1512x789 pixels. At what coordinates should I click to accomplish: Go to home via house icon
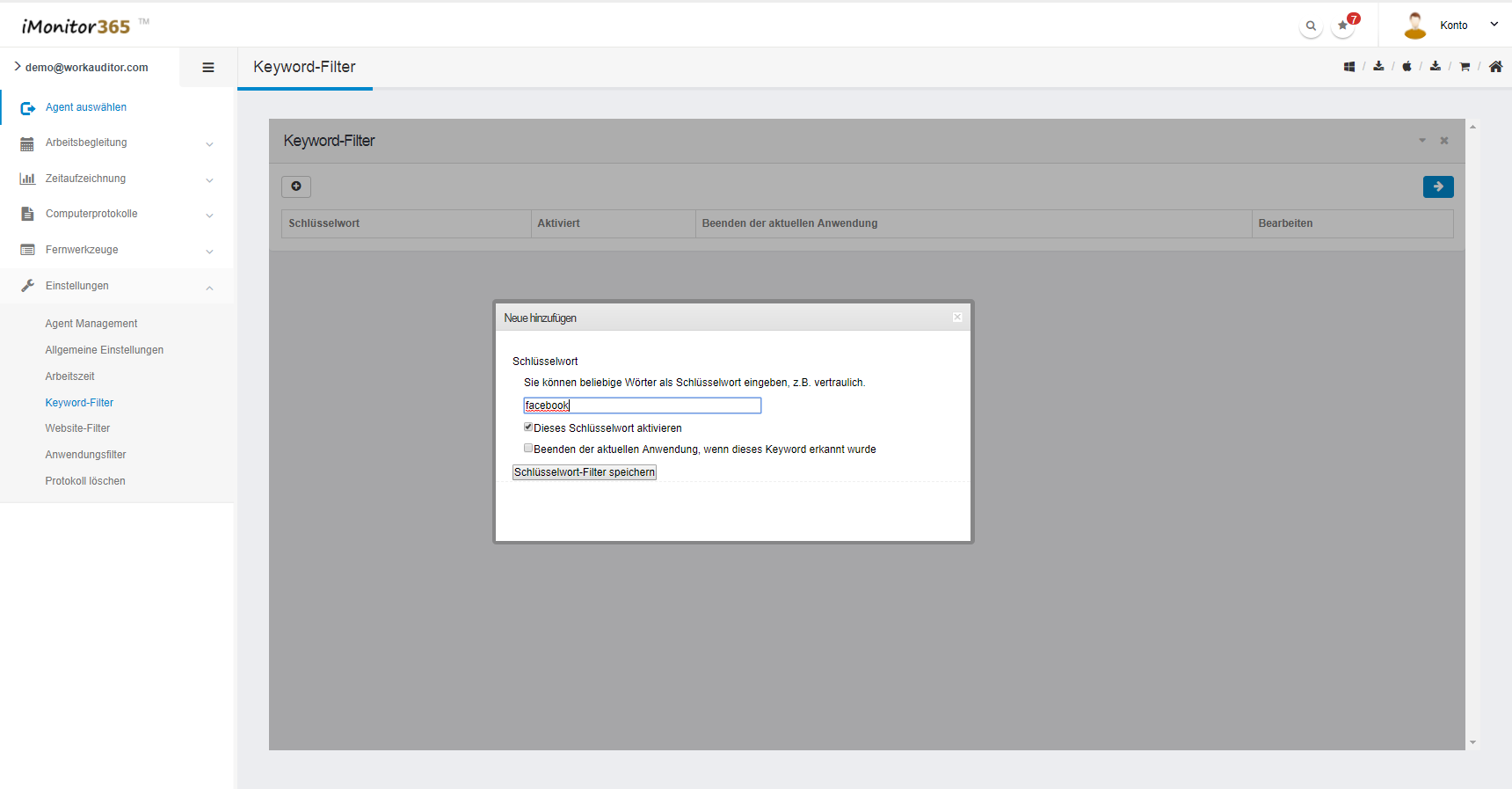[1495, 67]
